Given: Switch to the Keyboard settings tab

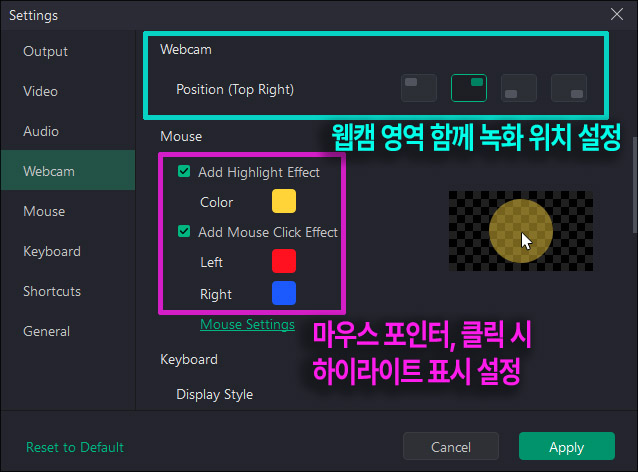Looking at the screenshot, I should point(68,251).
